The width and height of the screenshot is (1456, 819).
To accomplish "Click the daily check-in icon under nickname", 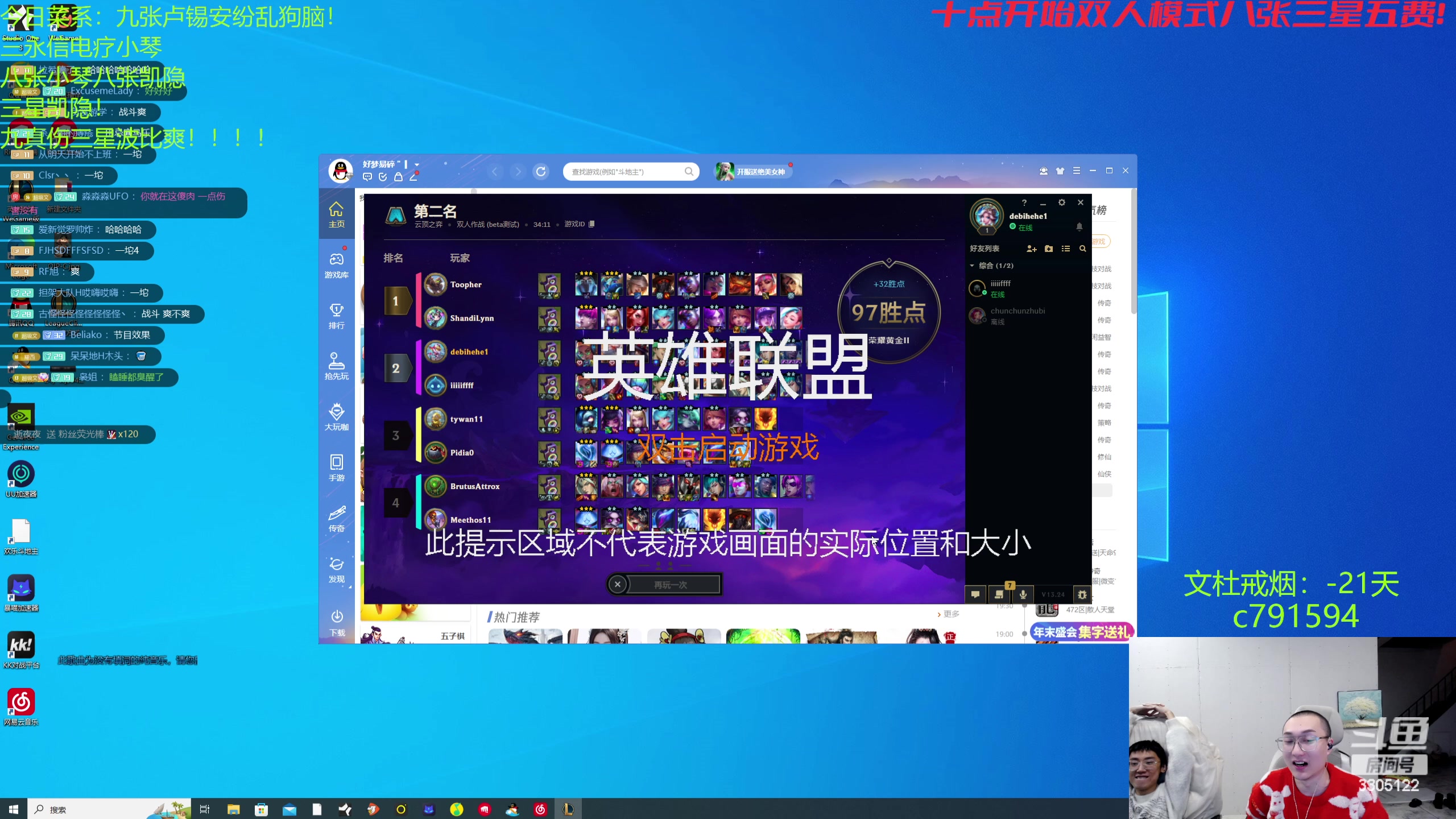I will point(383,177).
